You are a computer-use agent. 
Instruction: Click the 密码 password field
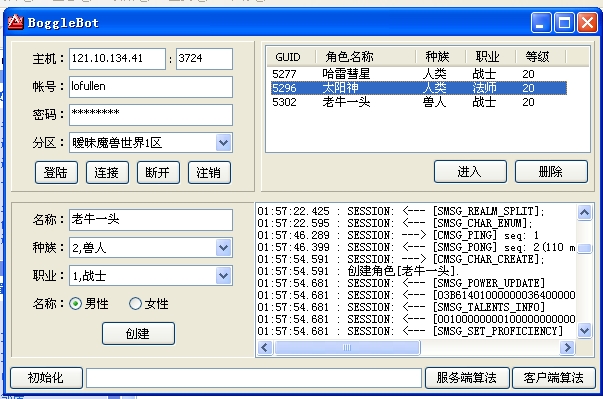click(x=151, y=115)
